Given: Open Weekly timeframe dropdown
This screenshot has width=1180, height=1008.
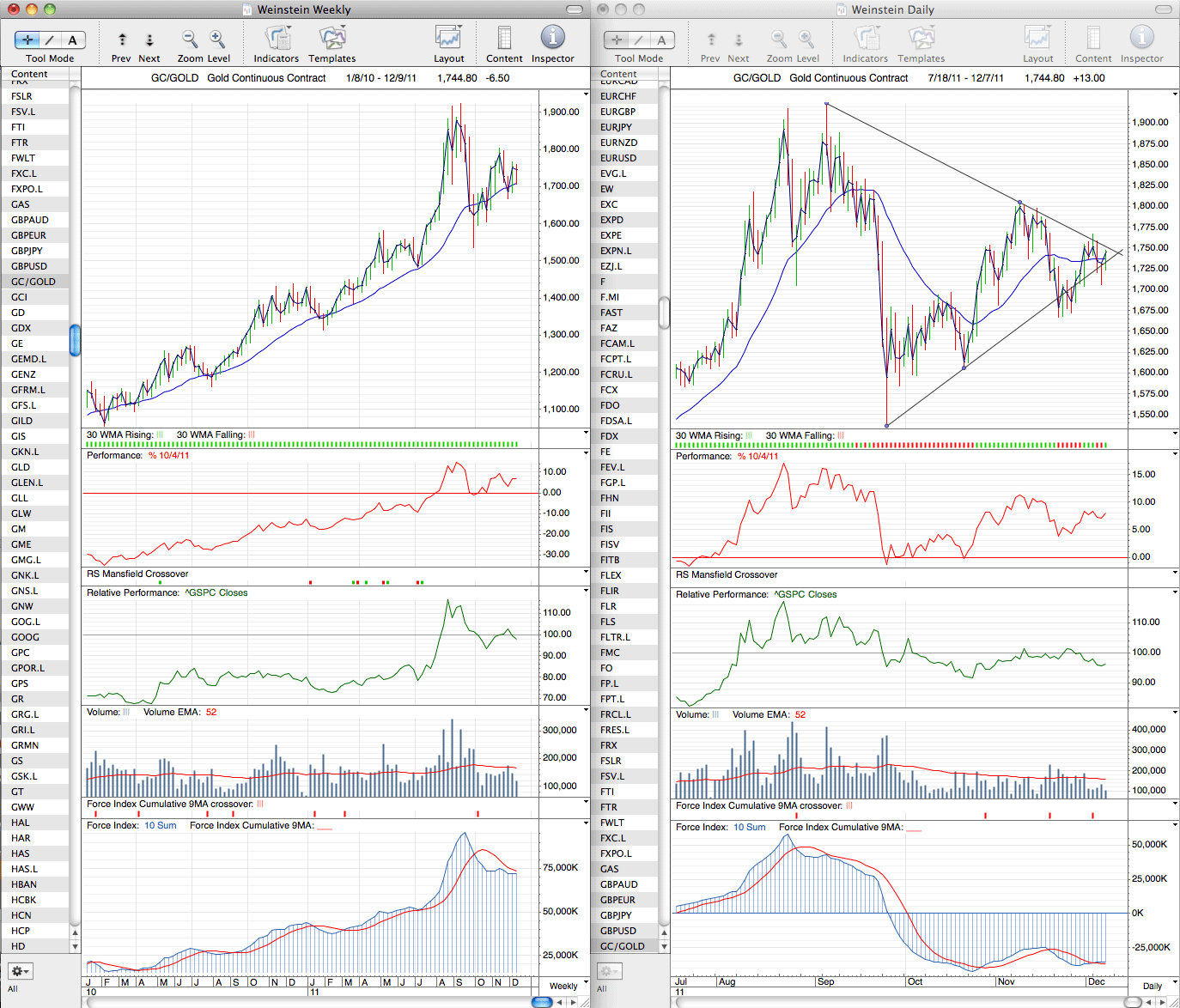Looking at the screenshot, I should tap(565, 986).
